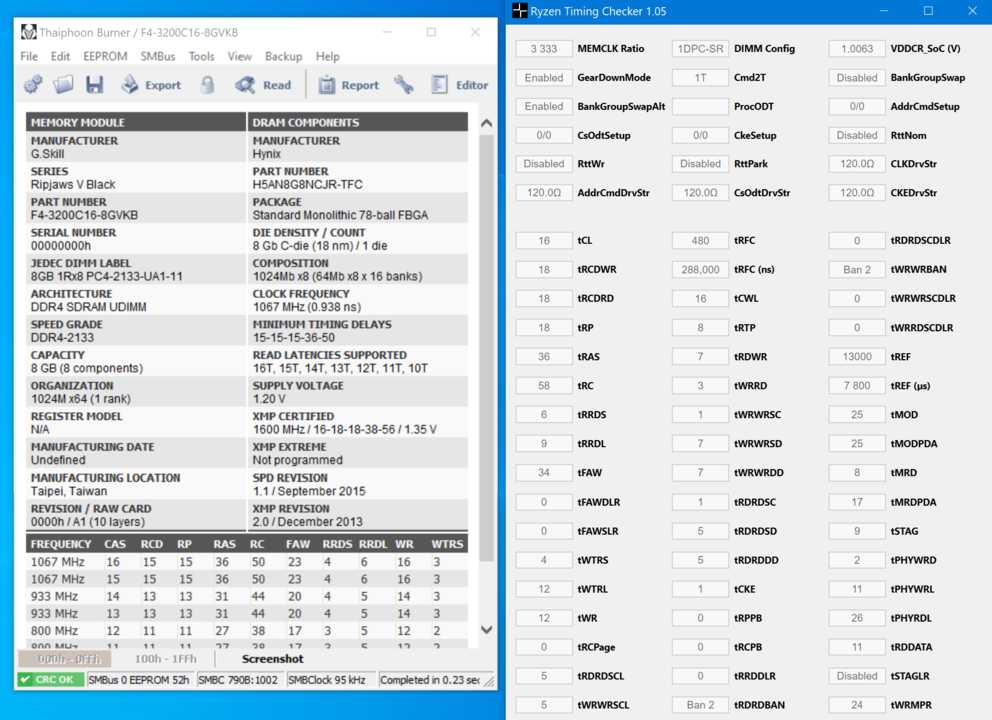Click the DIMM Config 1DPC-SR field

(x=700, y=49)
